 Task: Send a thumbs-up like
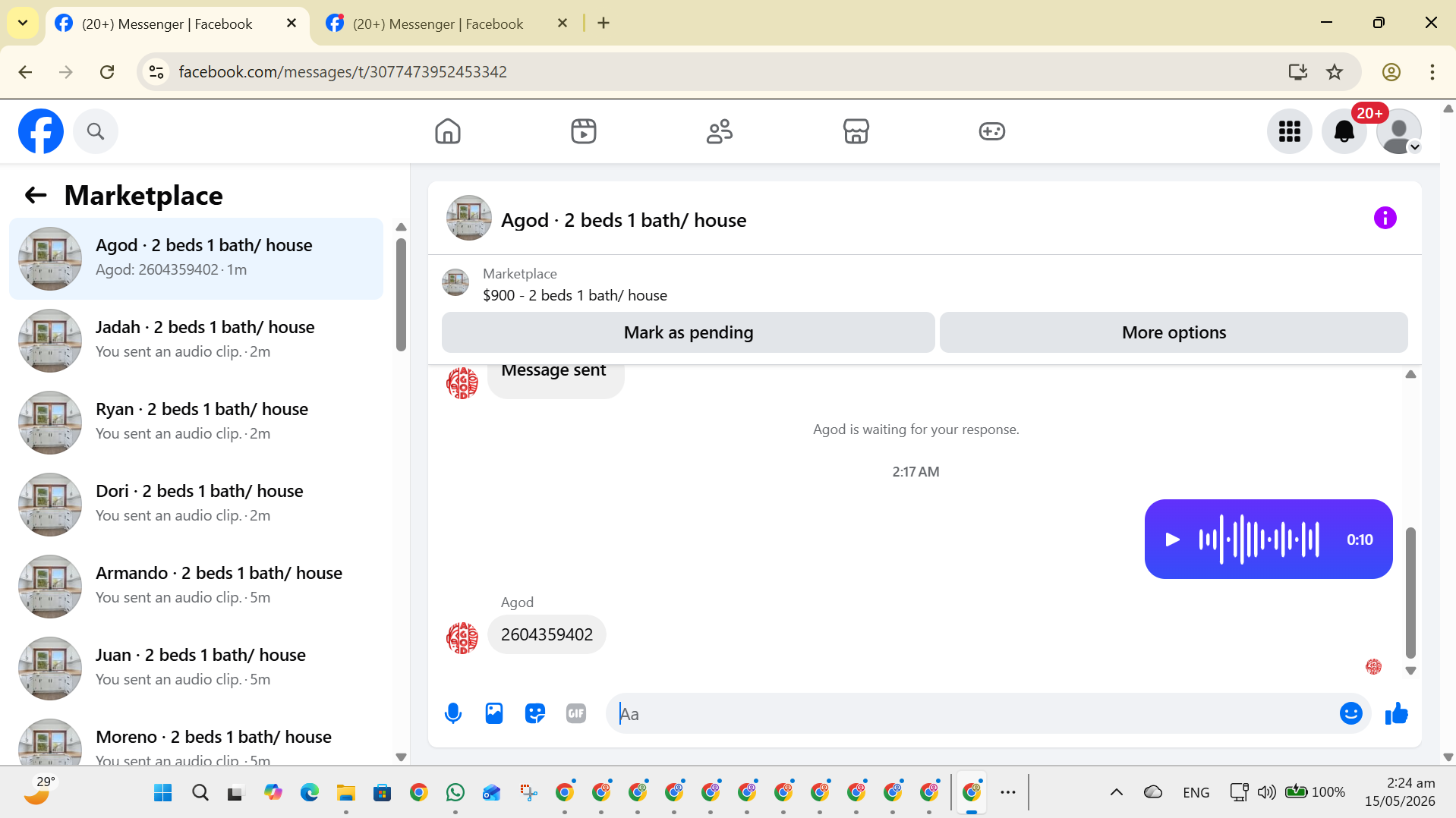coord(1396,713)
